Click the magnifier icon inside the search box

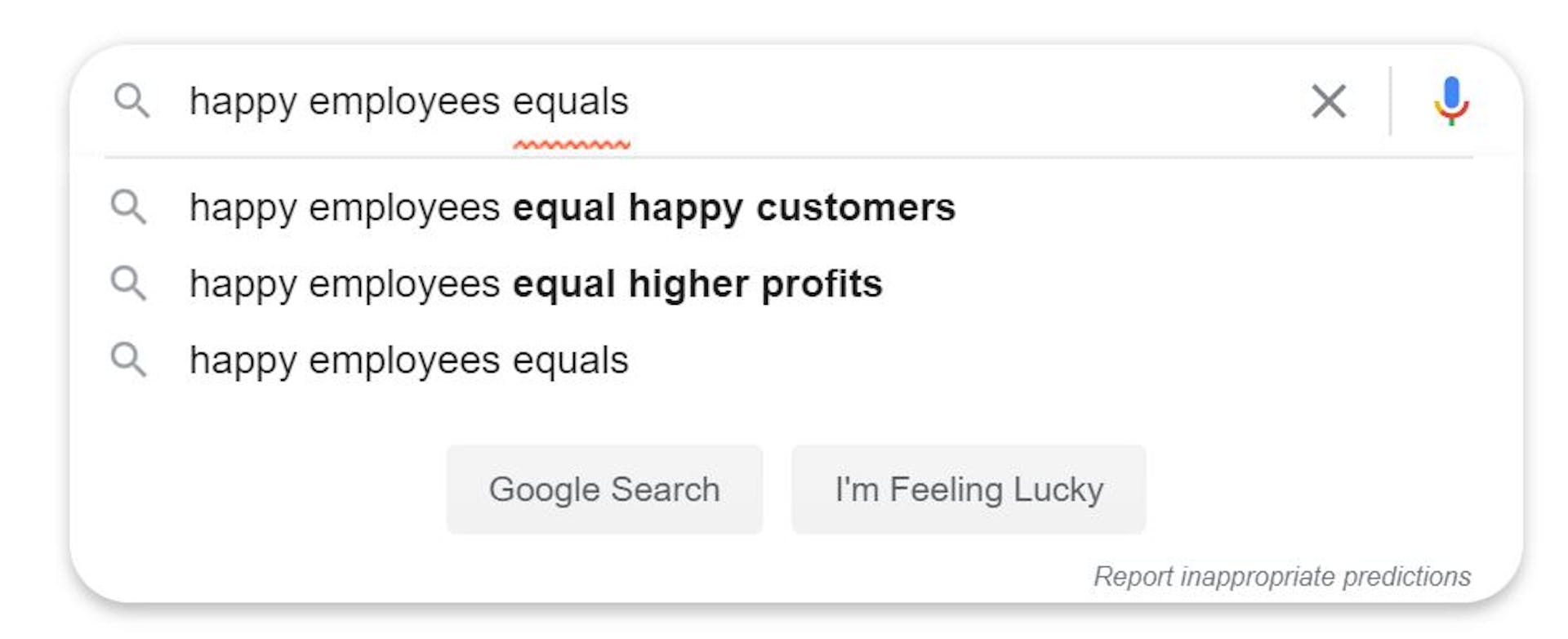[131, 101]
